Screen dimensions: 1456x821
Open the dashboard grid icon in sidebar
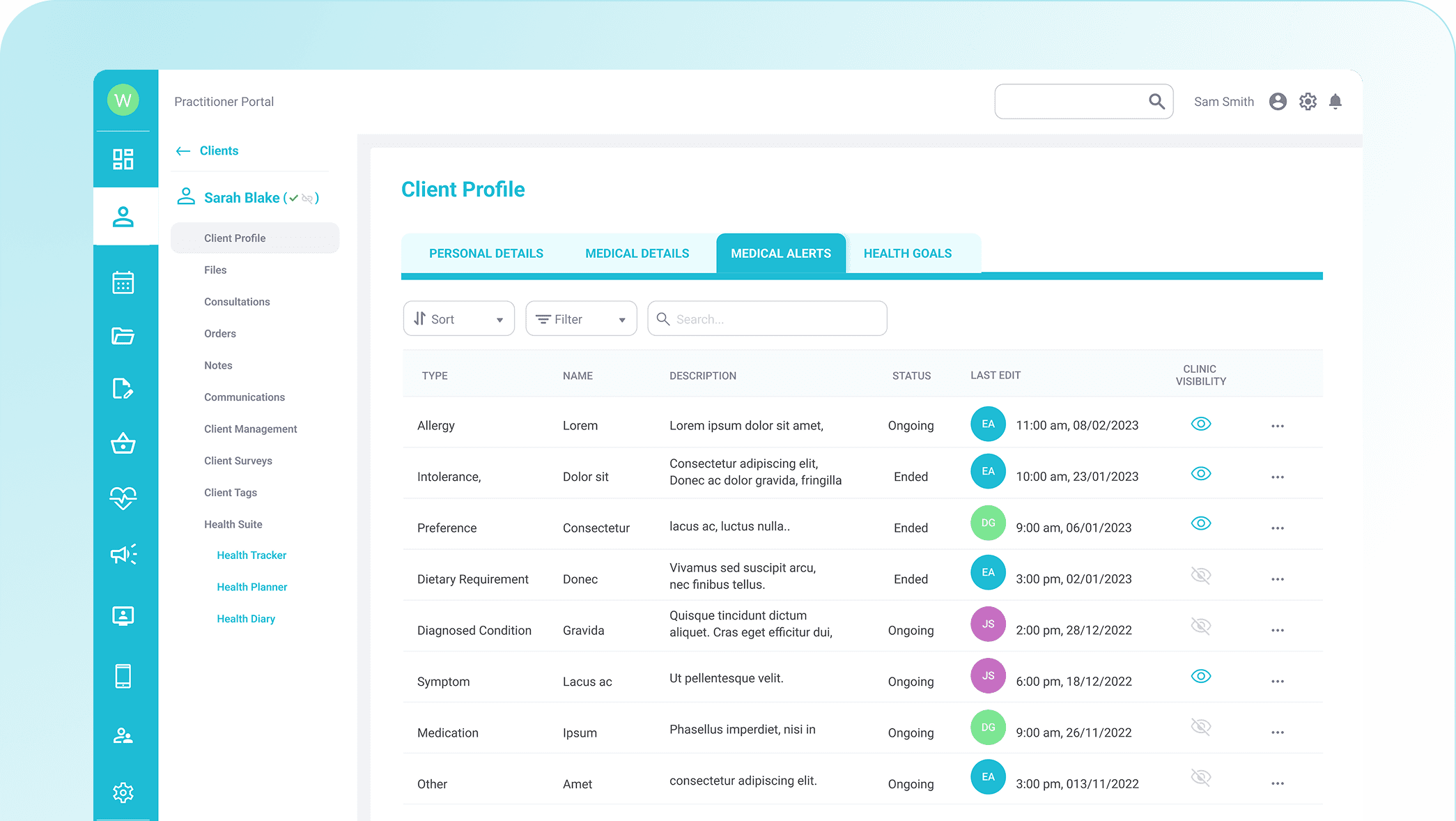coord(123,159)
